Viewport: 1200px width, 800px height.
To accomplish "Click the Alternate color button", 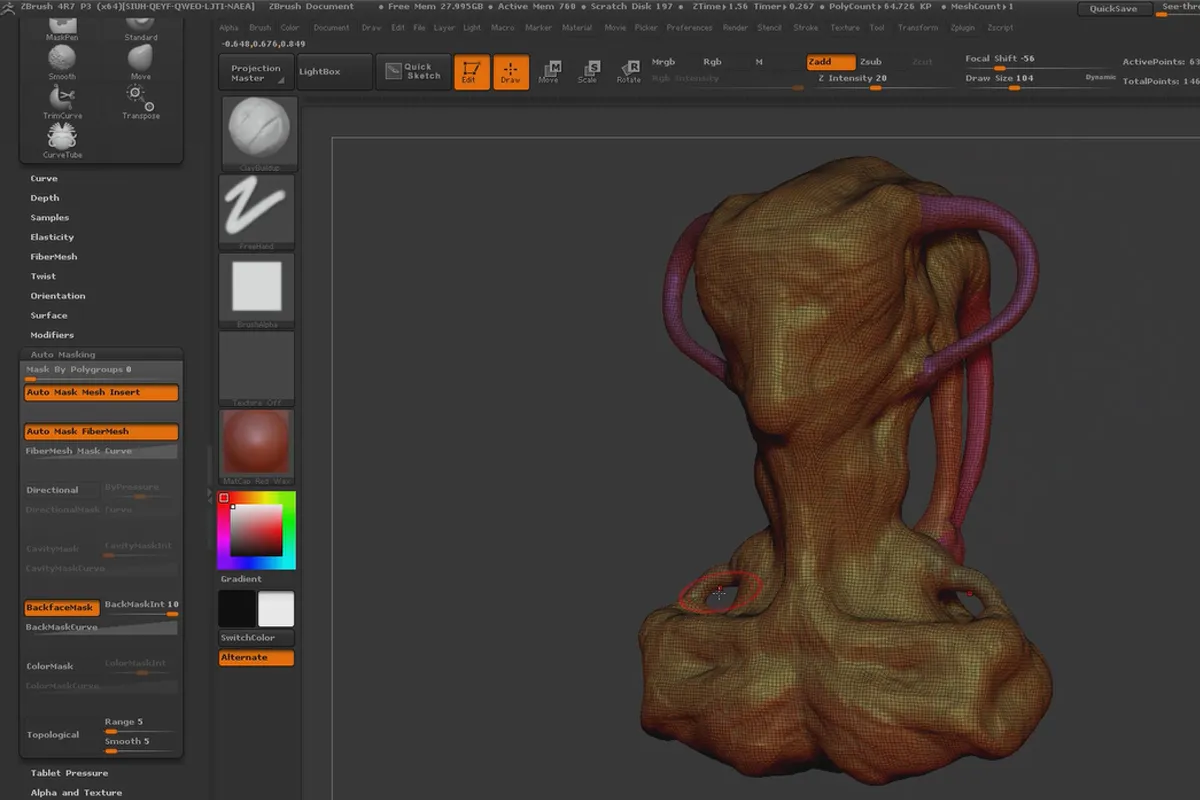I will (x=257, y=658).
